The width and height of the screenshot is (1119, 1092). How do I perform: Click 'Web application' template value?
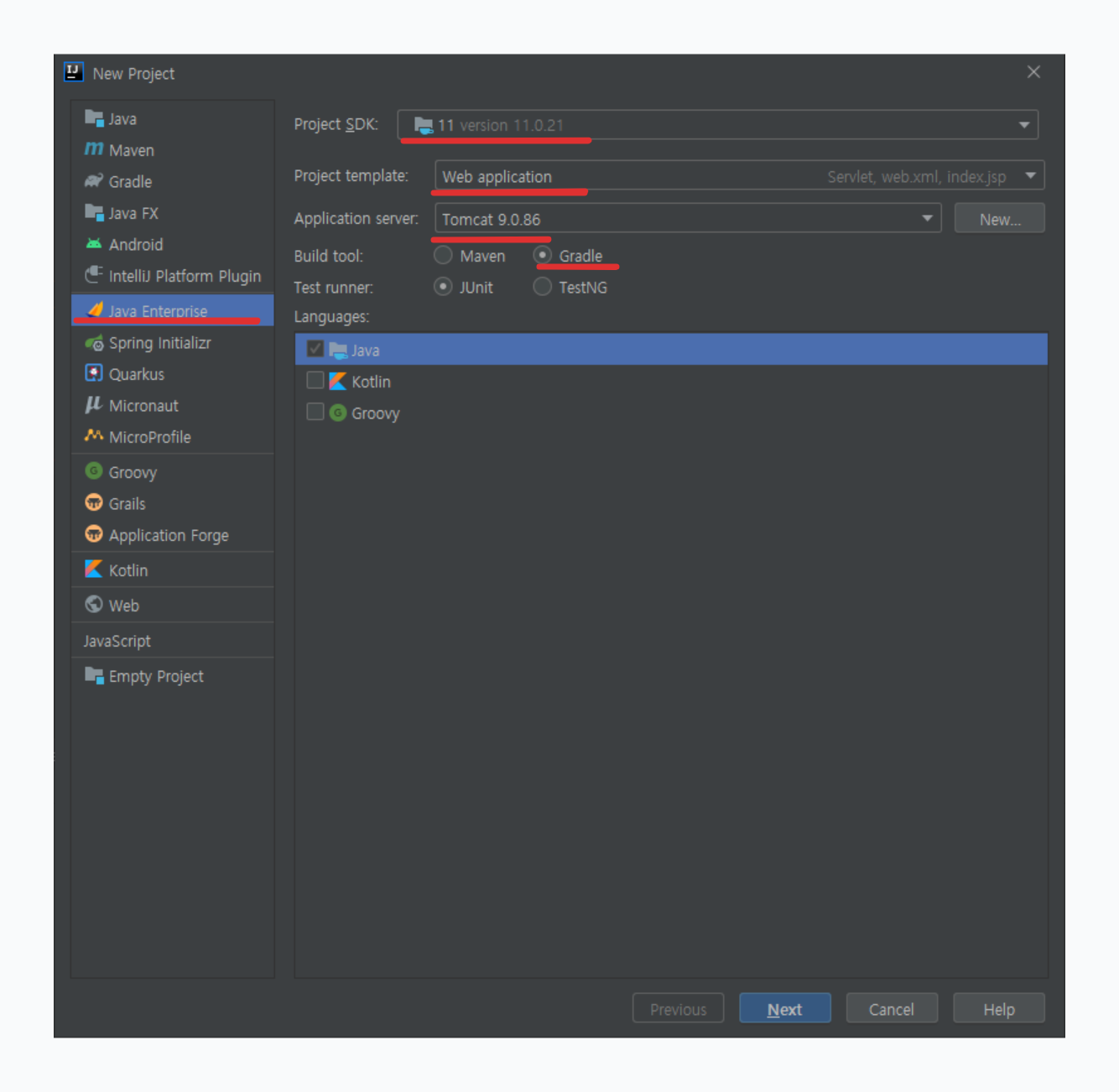click(497, 177)
